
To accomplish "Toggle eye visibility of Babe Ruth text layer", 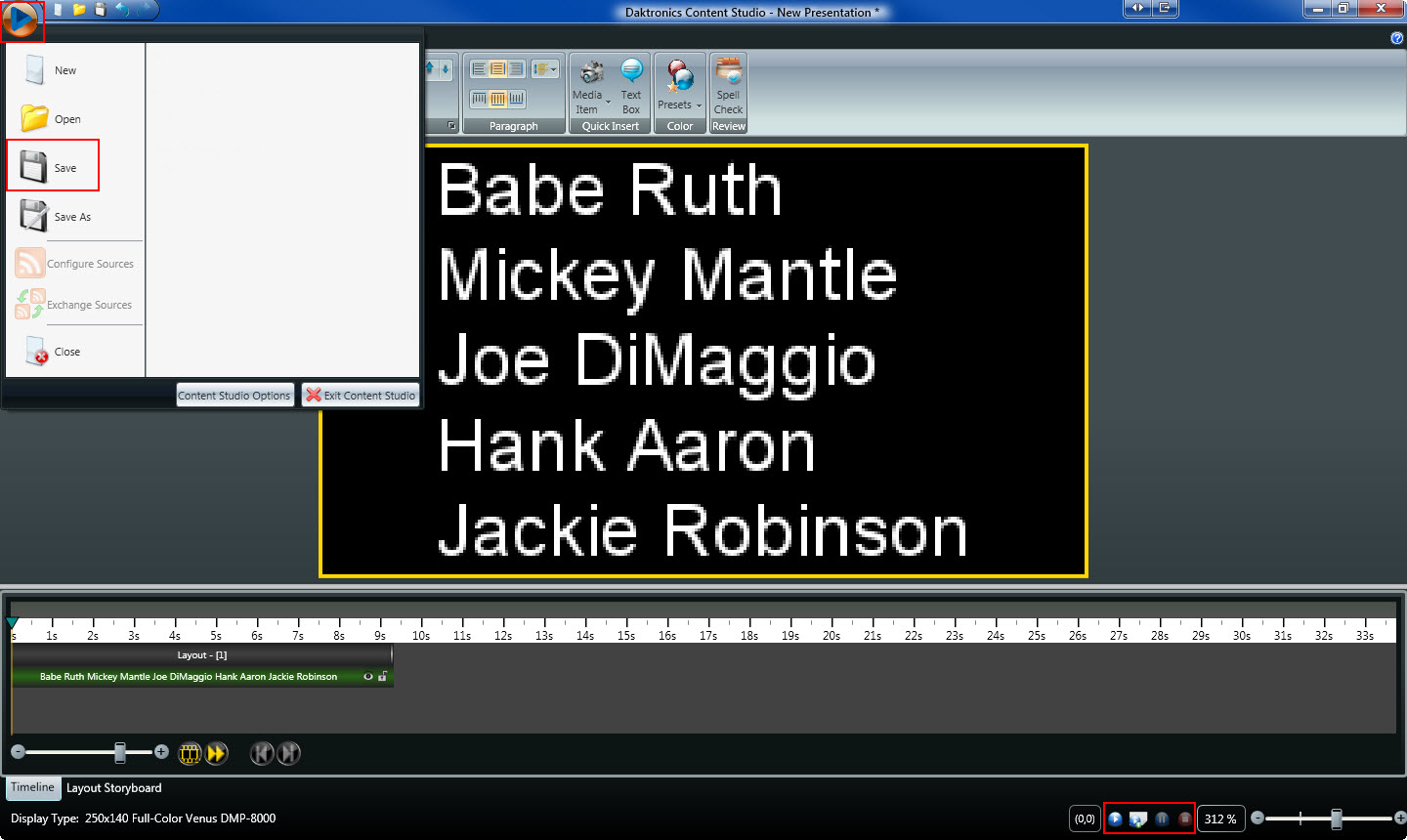I will coord(368,676).
